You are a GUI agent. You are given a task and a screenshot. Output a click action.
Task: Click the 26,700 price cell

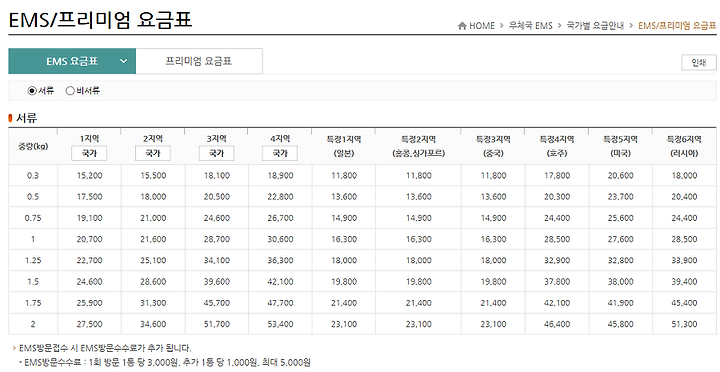(280, 218)
